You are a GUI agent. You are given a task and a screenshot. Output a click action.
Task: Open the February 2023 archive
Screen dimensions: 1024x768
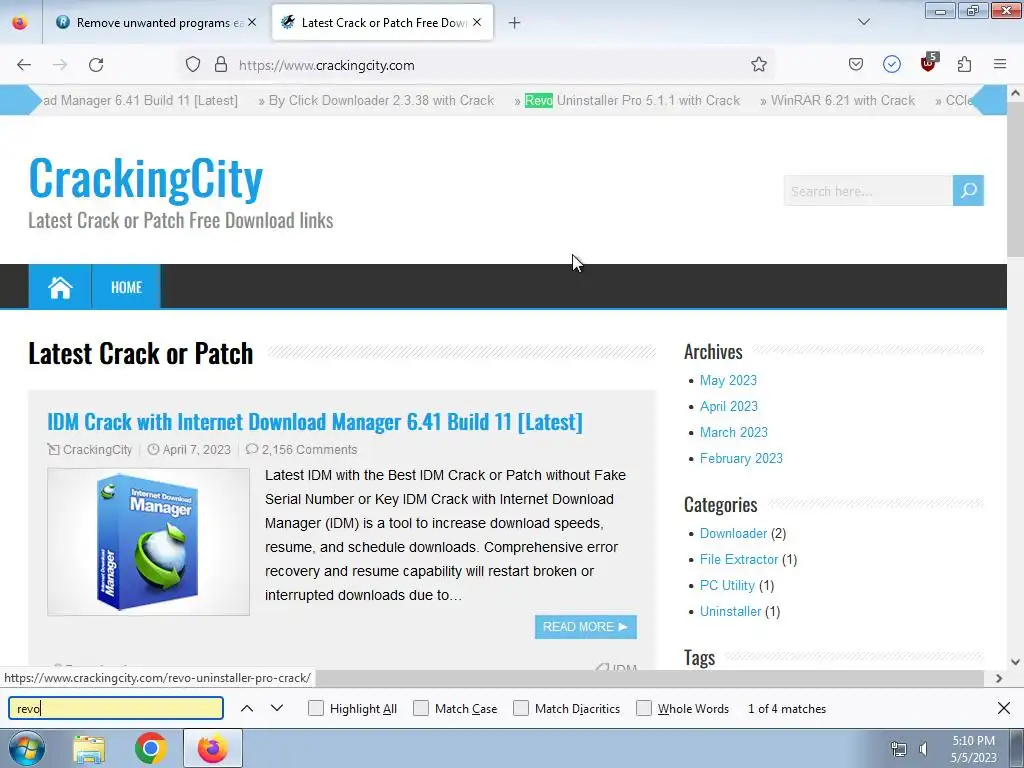click(x=741, y=458)
